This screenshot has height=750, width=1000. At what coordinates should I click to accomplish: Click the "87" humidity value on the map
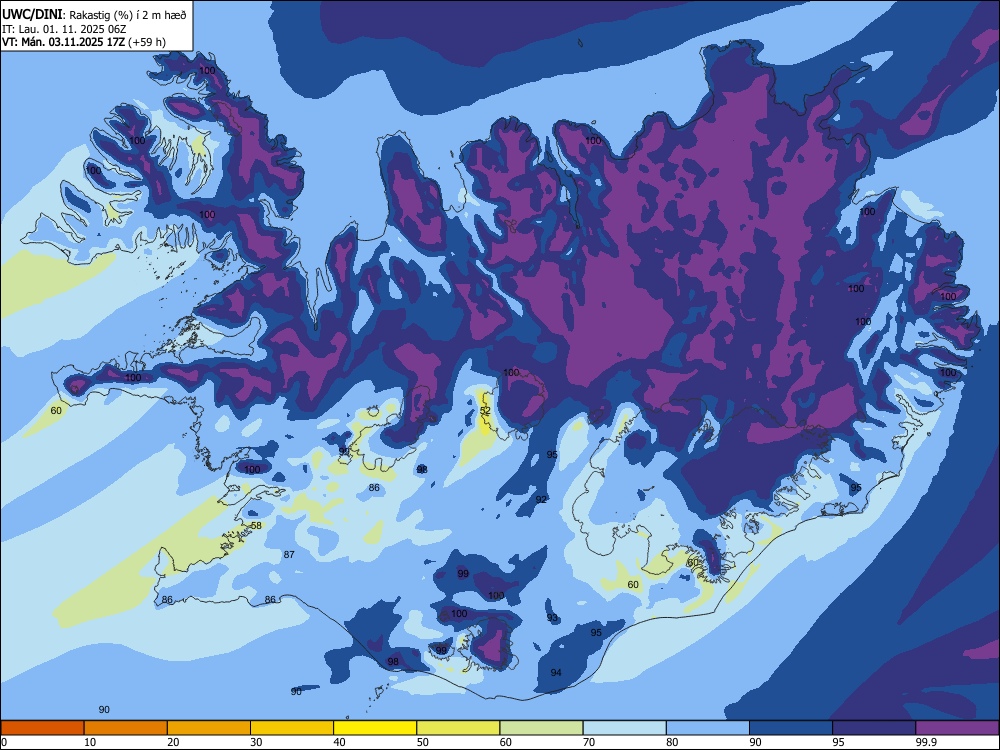pos(289,555)
